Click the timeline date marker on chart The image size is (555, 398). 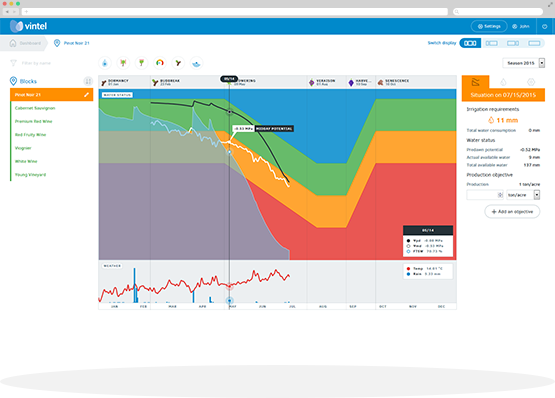click(x=229, y=79)
